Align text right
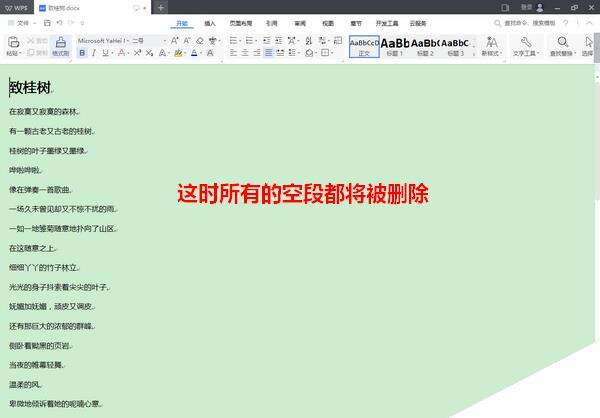600x418 pixels. tap(257, 53)
